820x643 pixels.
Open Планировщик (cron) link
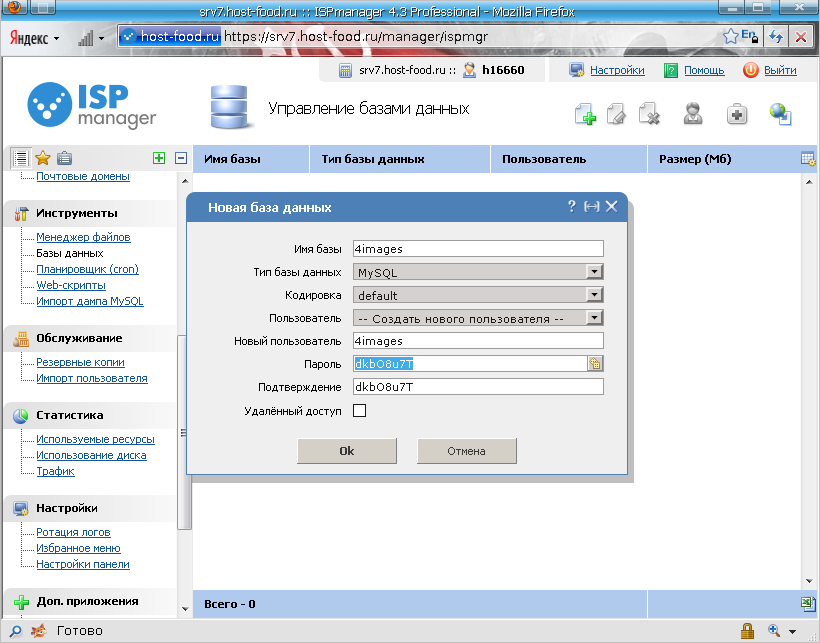coord(87,269)
